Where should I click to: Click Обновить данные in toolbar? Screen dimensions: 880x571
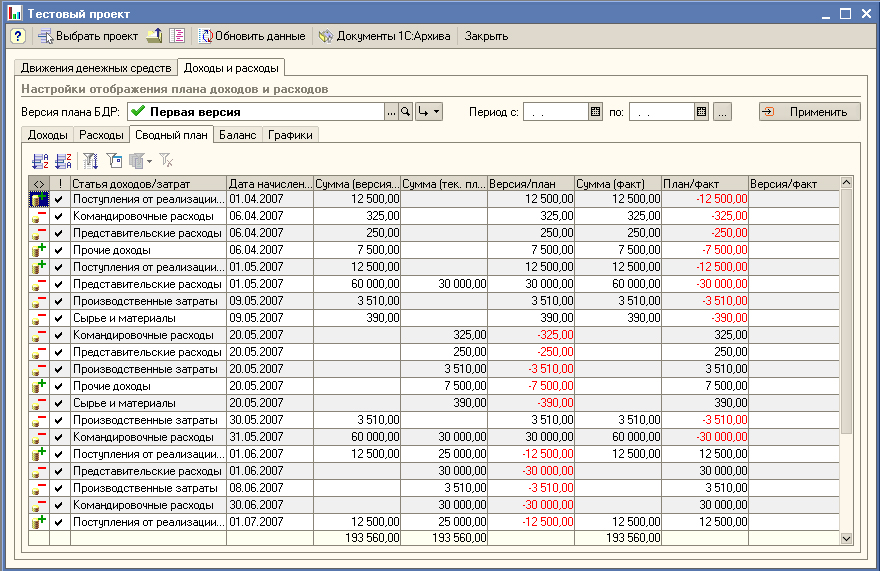(253, 36)
